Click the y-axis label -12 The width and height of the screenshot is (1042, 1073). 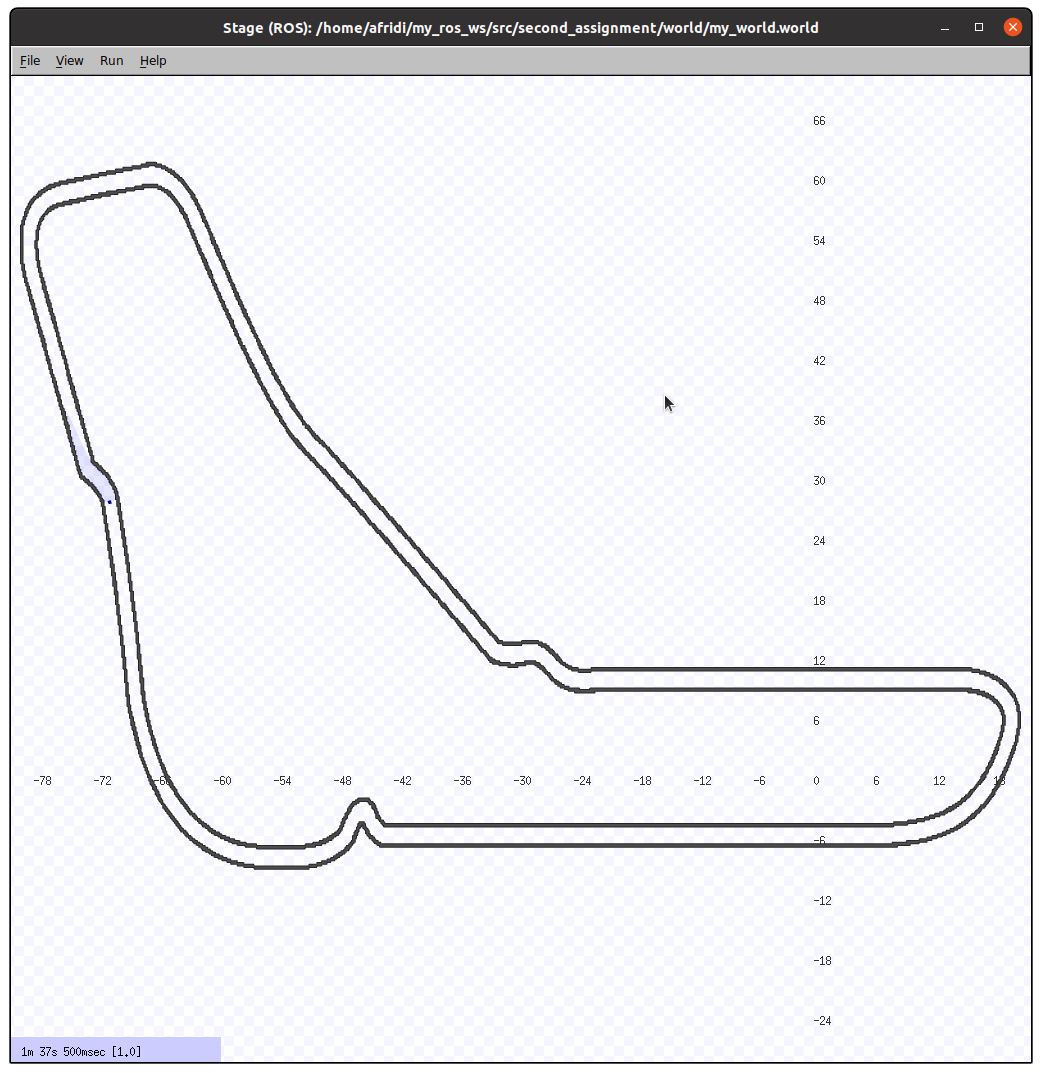coord(822,901)
